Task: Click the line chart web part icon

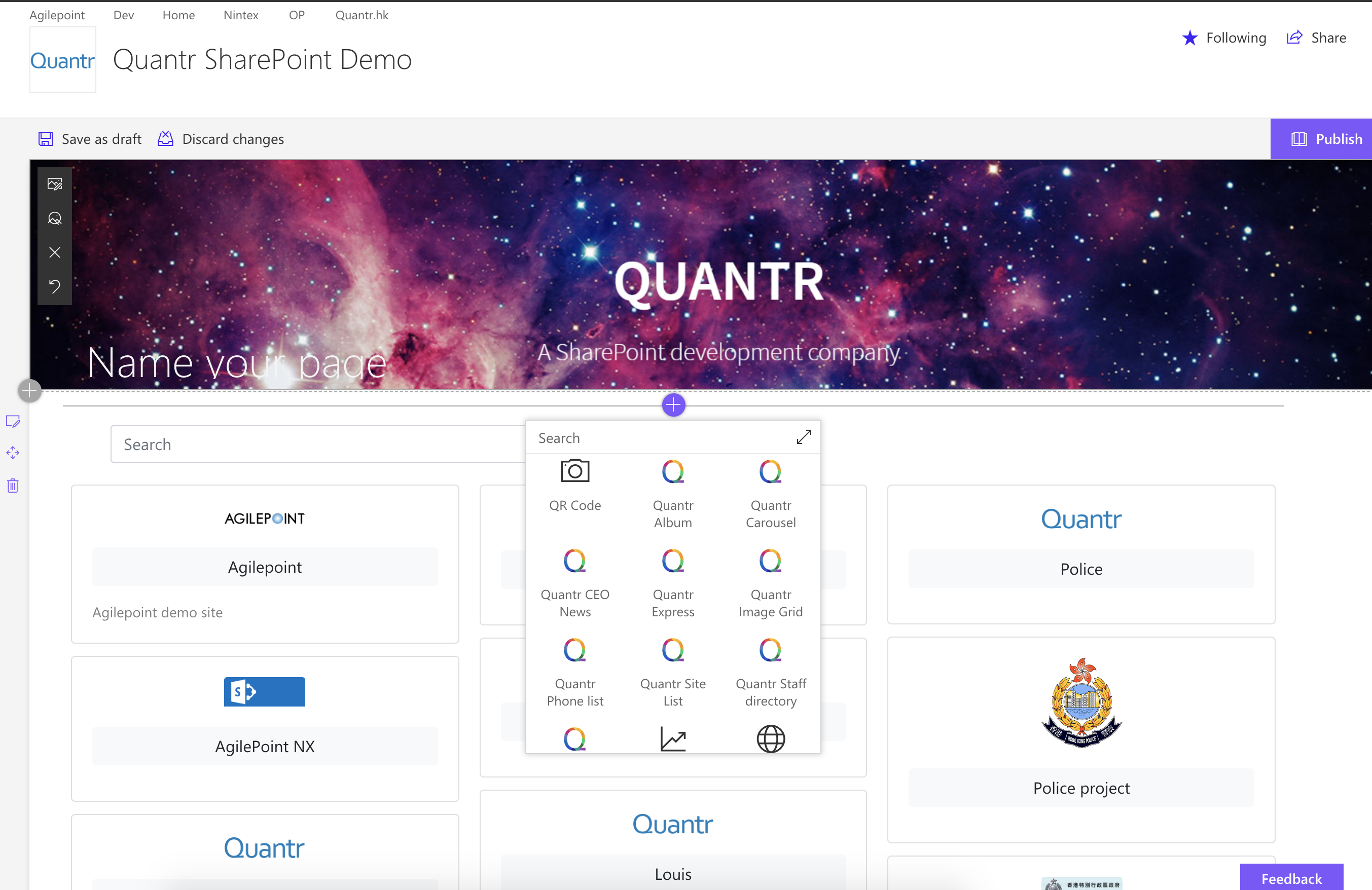Action: (x=673, y=738)
